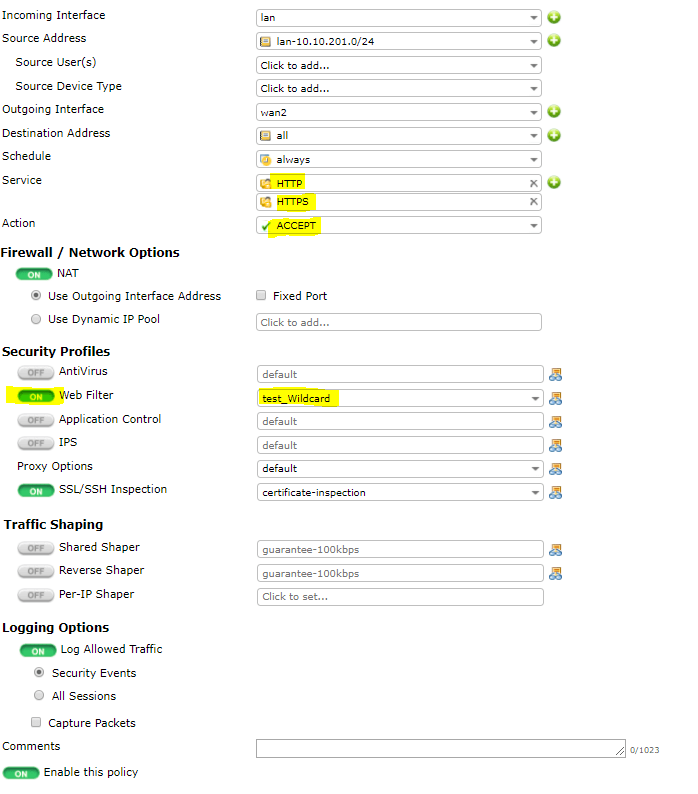The height and width of the screenshot is (794, 698).
Task: Remove the HTTP service entry
Action: point(533,183)
